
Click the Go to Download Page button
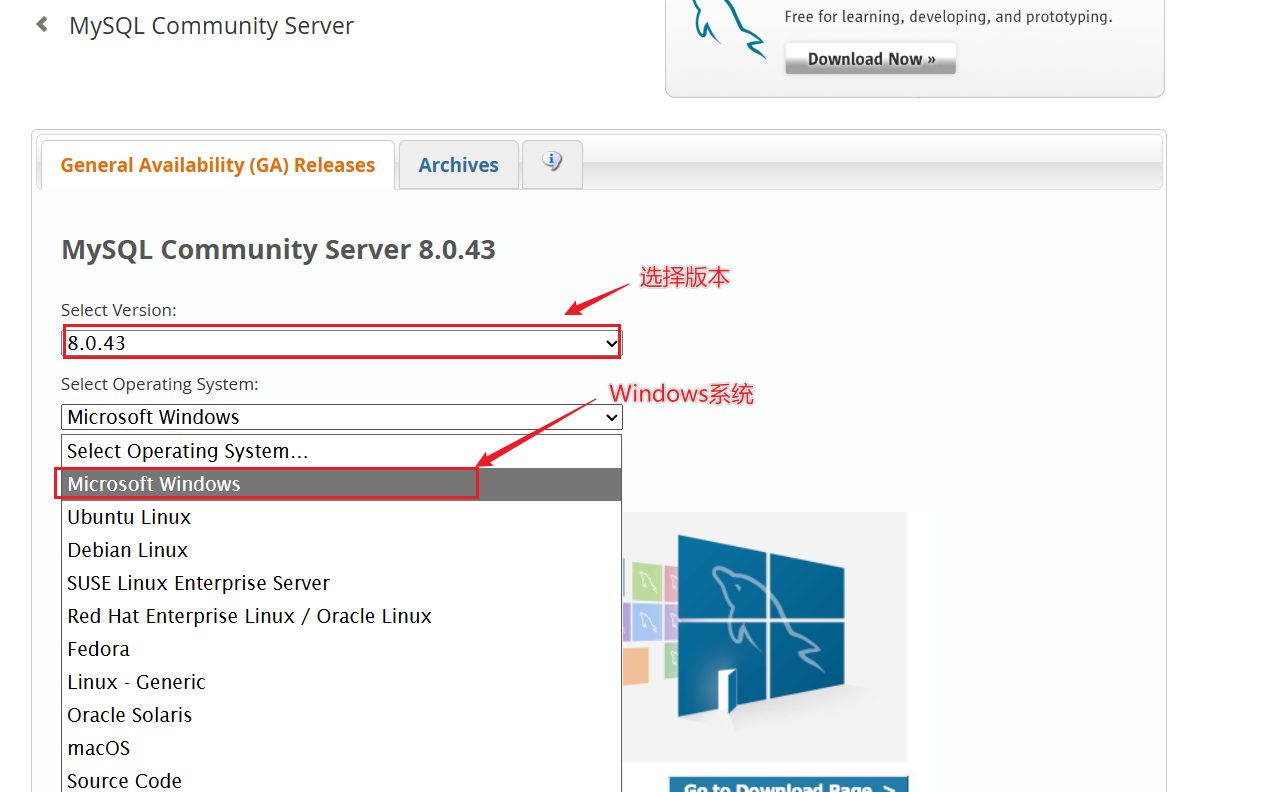pos(789,785)
